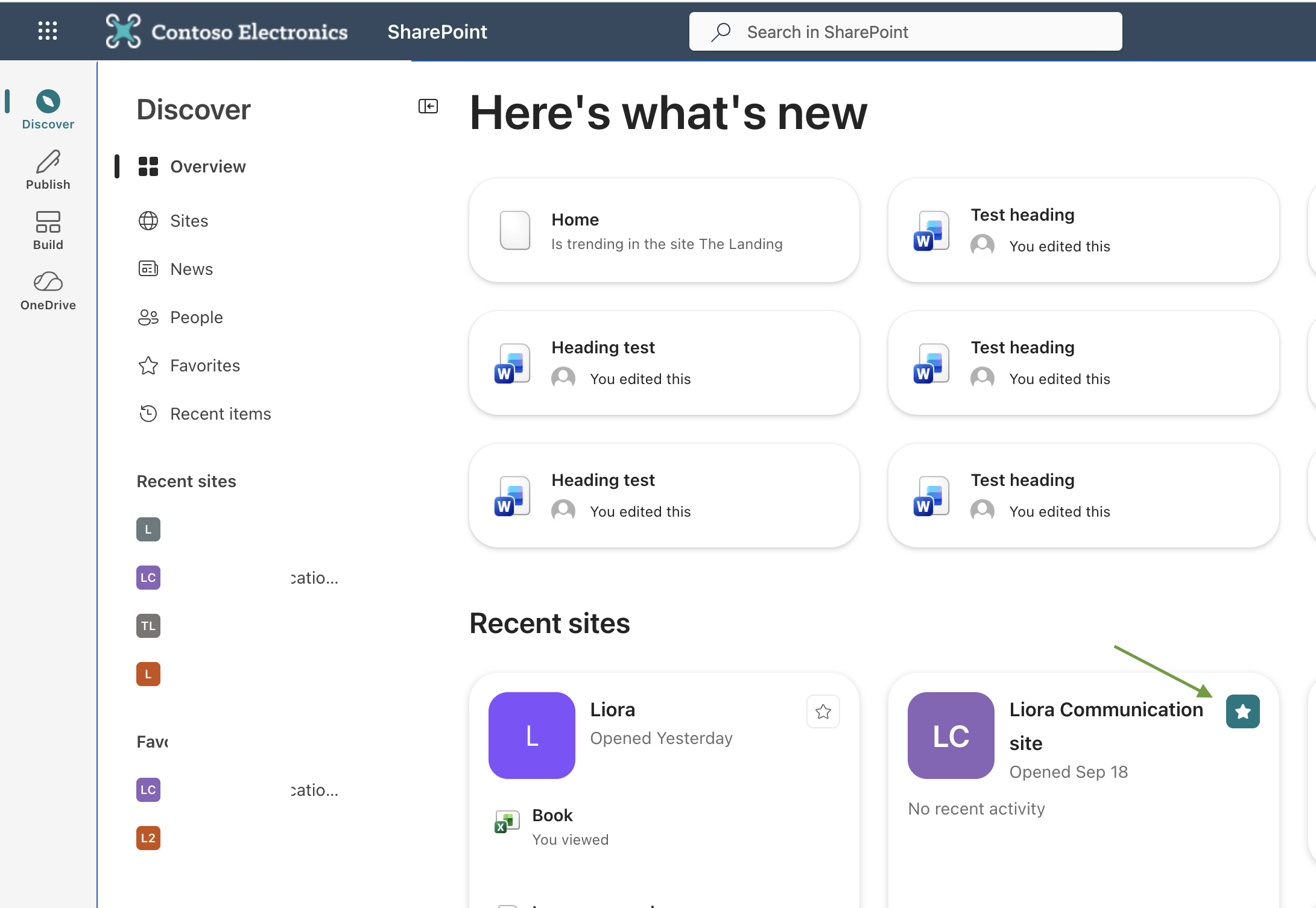The width and height of the screenshot is (1316, 908).
Task: Open the Liora site tile
Action: pos(531,736)
